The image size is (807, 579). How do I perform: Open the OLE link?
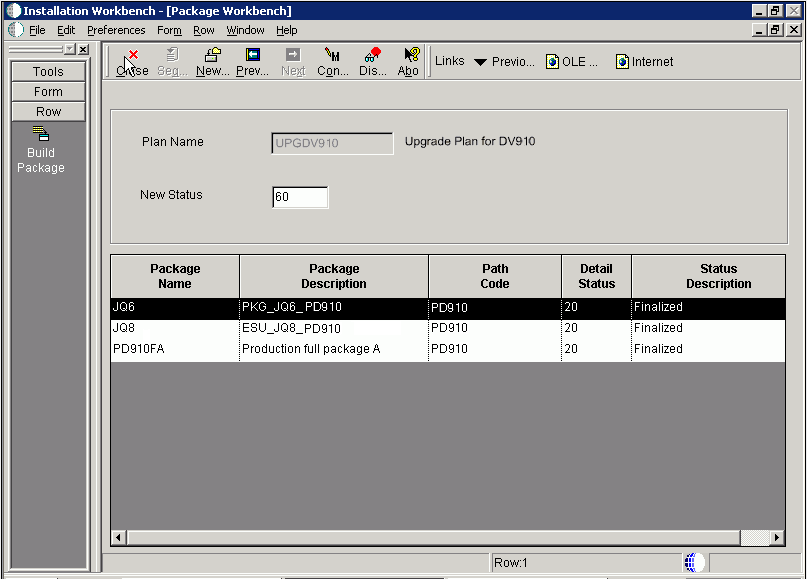tap(572, 62)
